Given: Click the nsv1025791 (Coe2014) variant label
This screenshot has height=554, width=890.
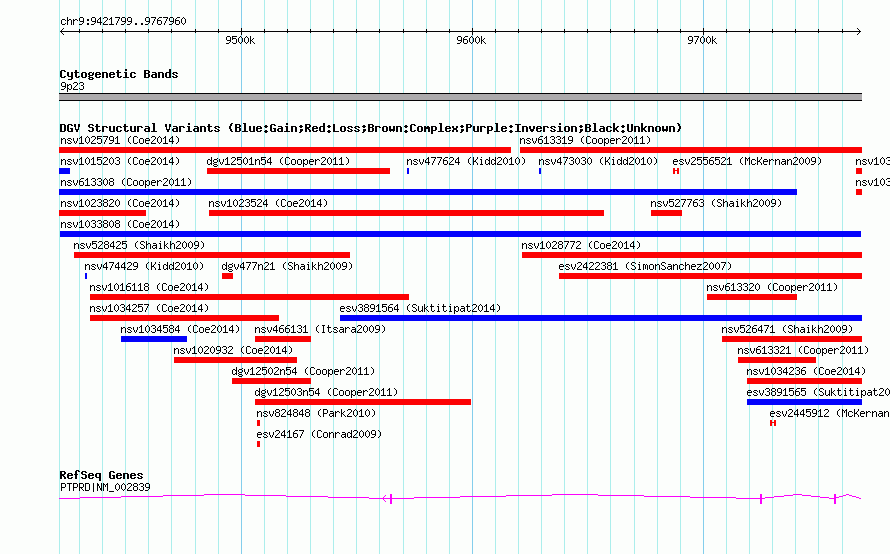Looking at the screenshot, I should [x=120, y=140].
